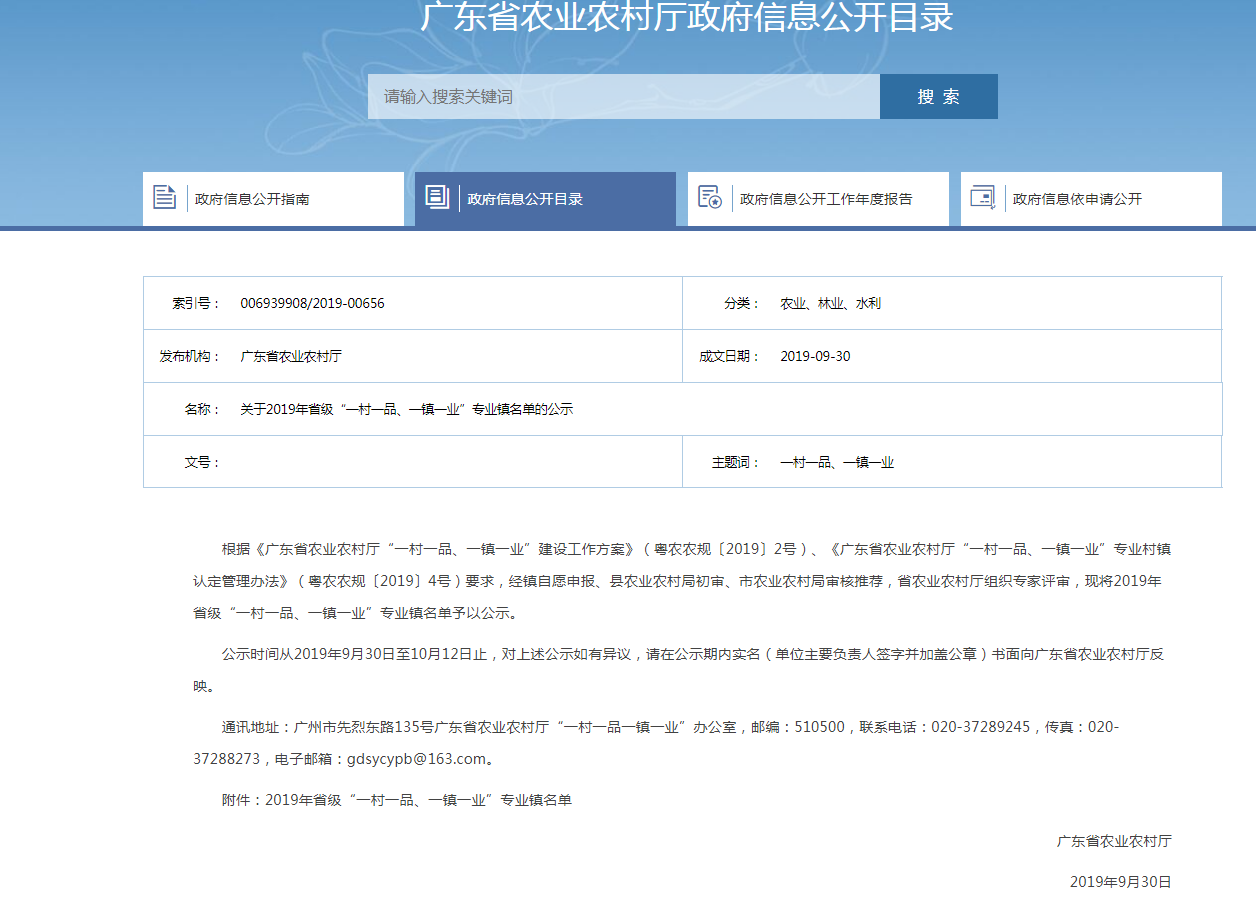The width and height of the screenshot is (1256, 898).
Task: Click the page title 广东省农业农村厅政府信息公开目录
Action: click(x=686, y=17)
